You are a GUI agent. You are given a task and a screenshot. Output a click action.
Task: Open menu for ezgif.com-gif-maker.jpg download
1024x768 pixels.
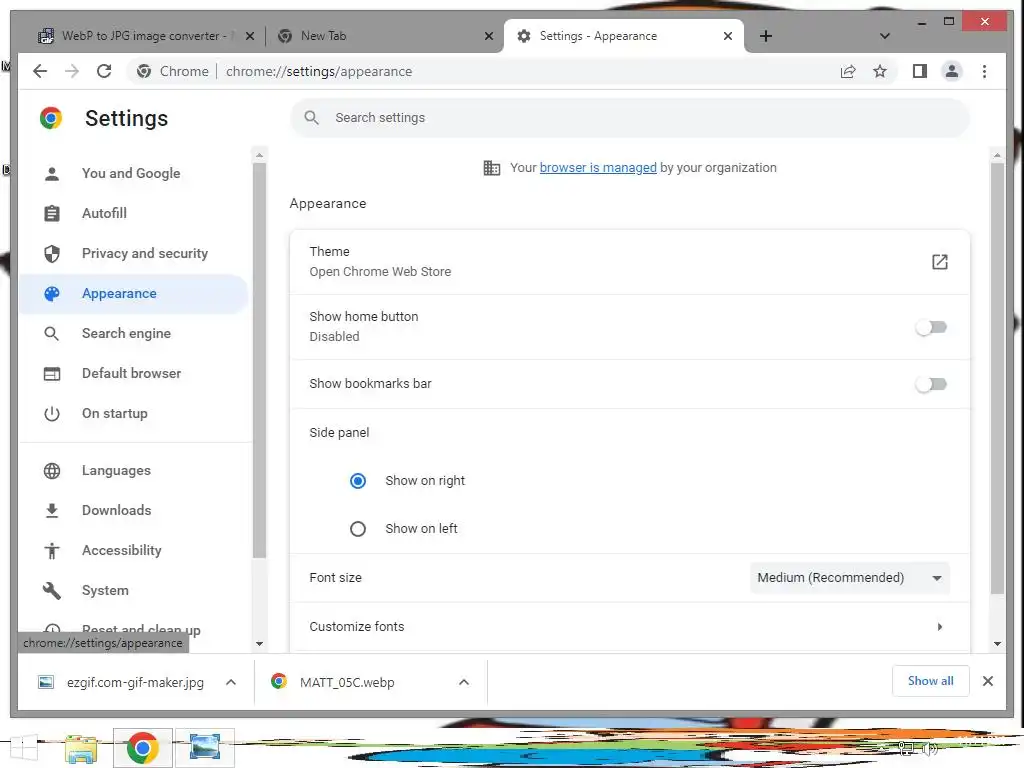pyautogui.click(x=231, y=682)
